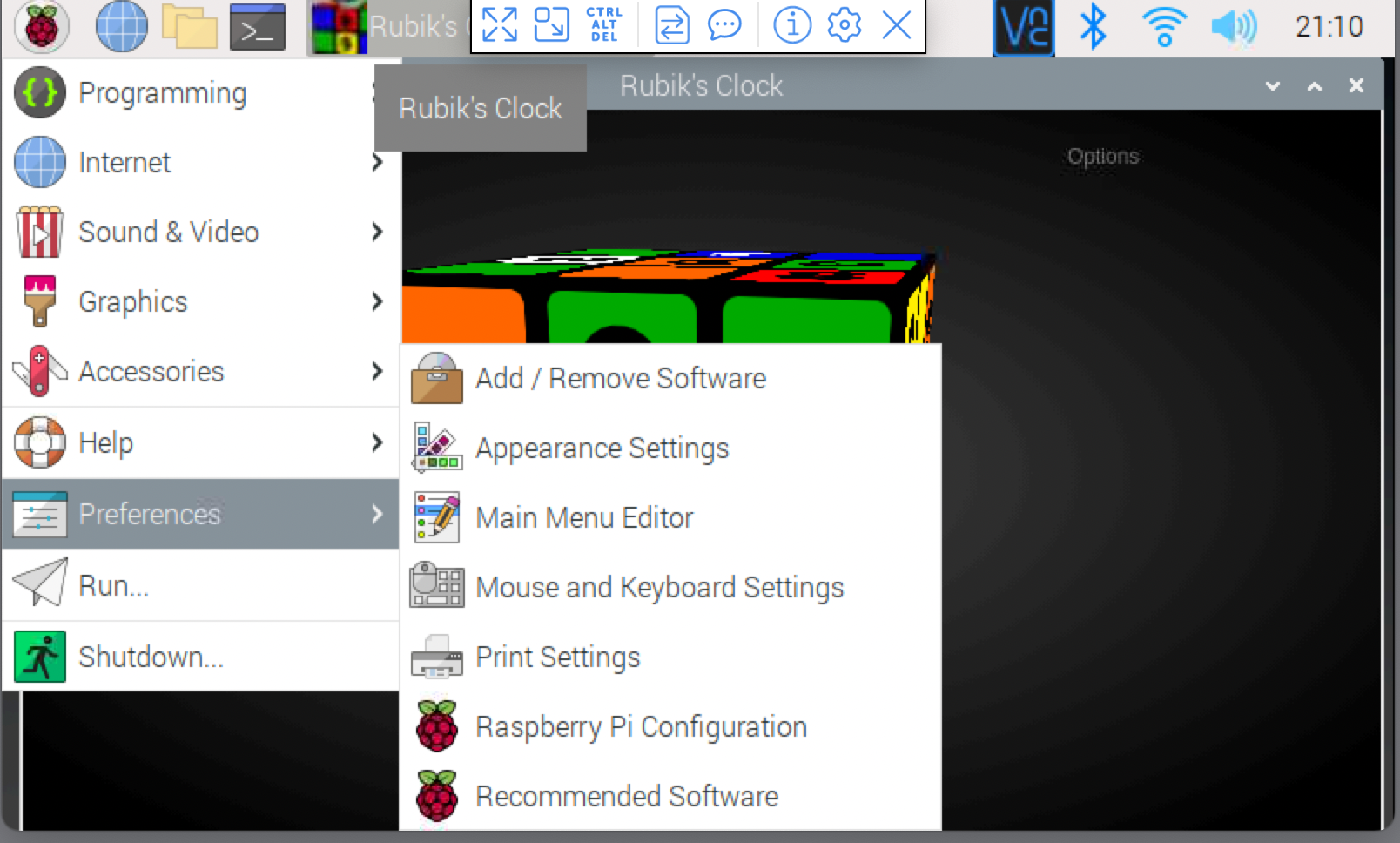Image resolution: width=1400 pixels, height=843 pixels.
Task: Expand Internet submenu arrow
Action: (377, 162)
